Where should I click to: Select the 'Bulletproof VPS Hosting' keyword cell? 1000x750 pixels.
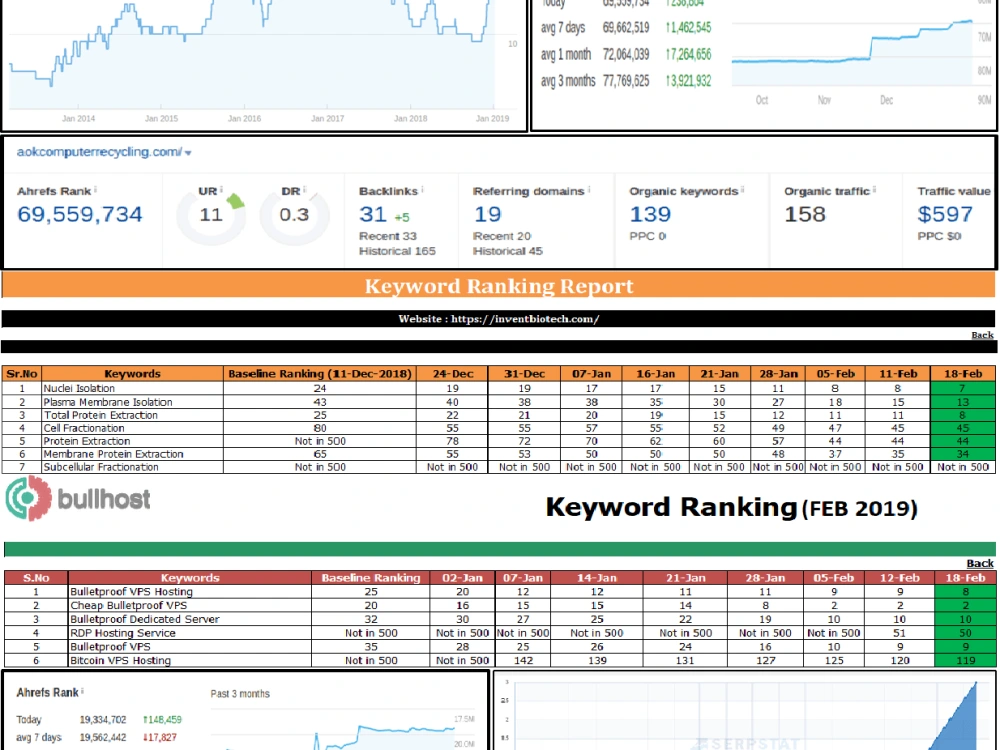pos(190,592)
